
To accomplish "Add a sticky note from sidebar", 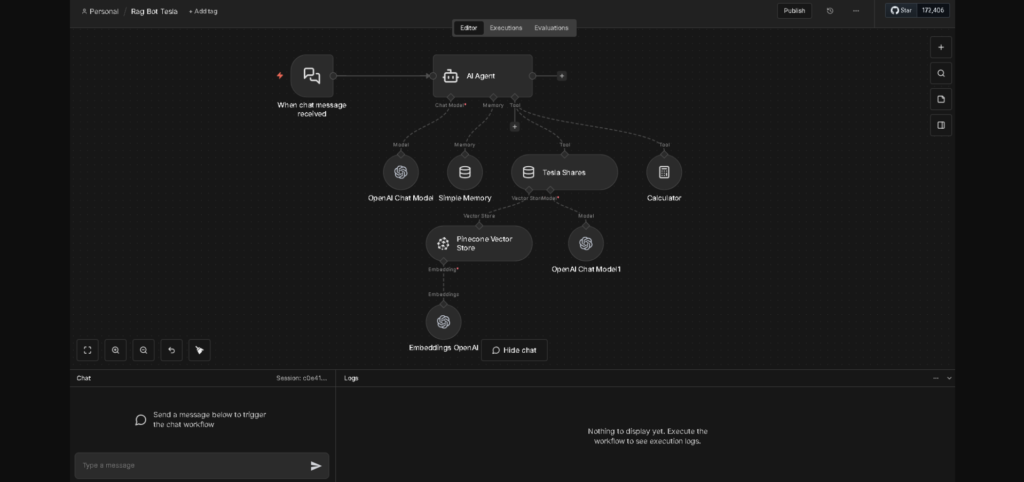I will tap(940, 99).
